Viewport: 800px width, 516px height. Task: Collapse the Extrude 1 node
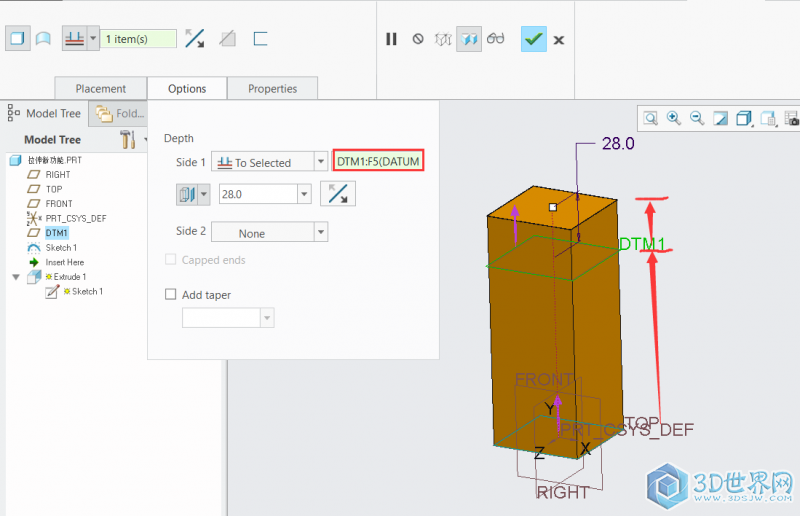pyautogui.click(x=16, y=277)
